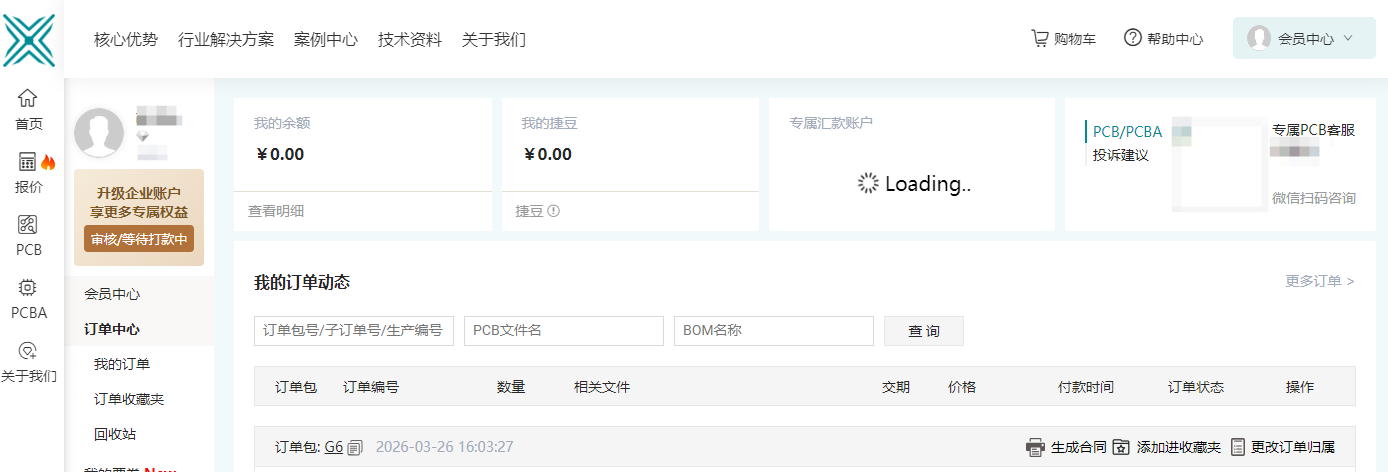Image resolution: width=1388 pixels, height=472 pixels.
Task: Open the 行业解决方案 menu item
Action: 226,40
